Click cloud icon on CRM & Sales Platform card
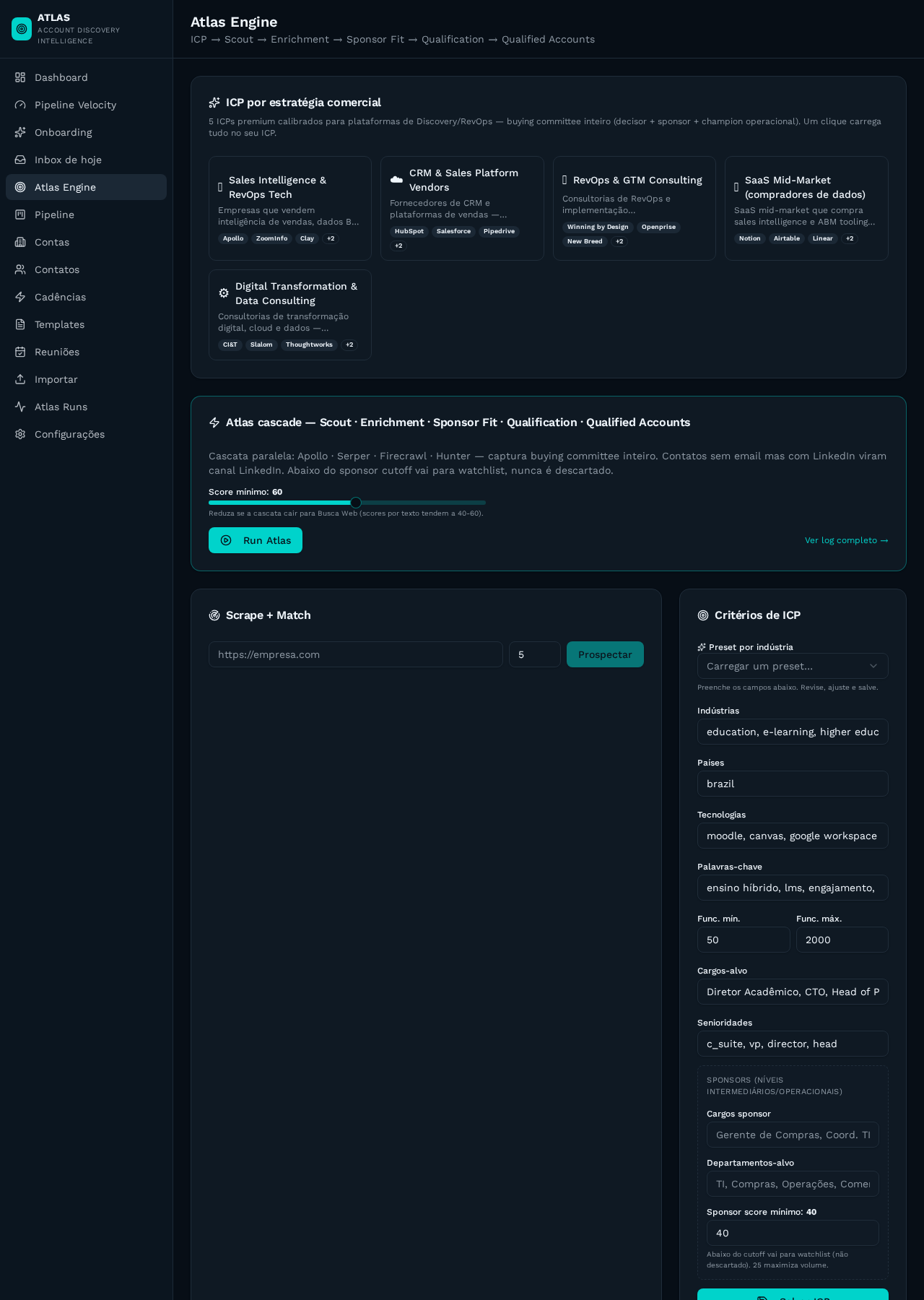 click(x=396, y=180)
